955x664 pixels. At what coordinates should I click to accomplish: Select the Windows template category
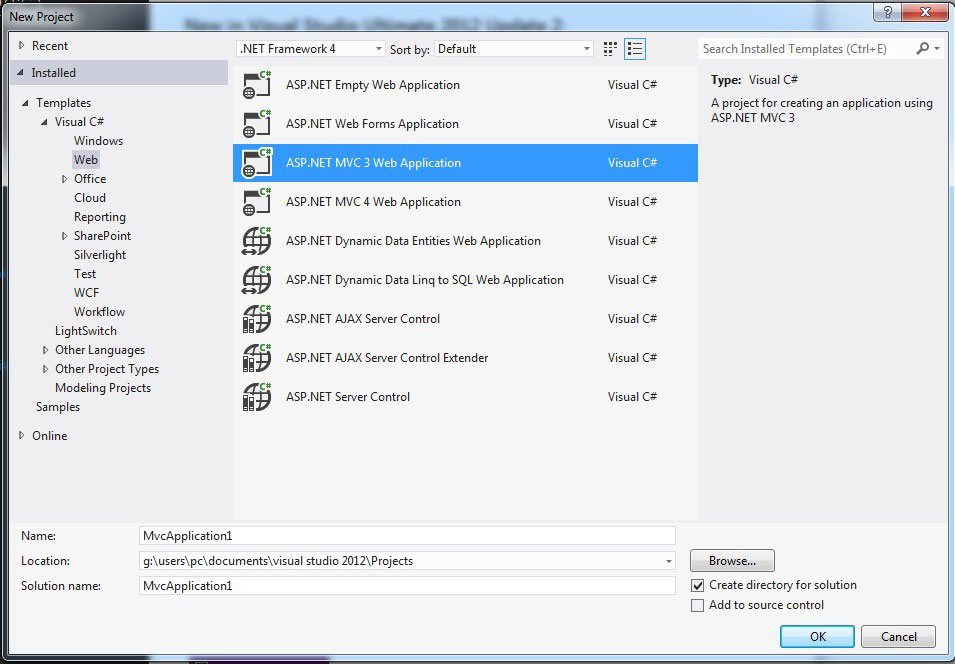pos(98,141)
